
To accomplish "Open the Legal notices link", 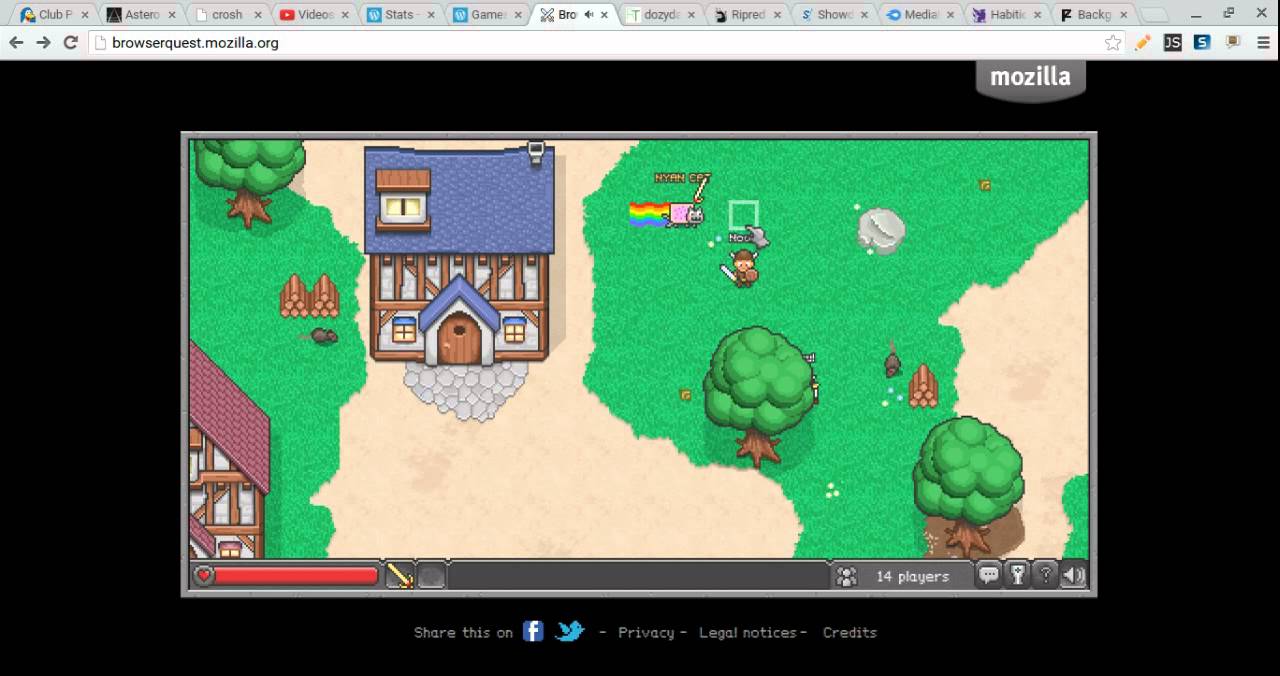I will point(748,632).
